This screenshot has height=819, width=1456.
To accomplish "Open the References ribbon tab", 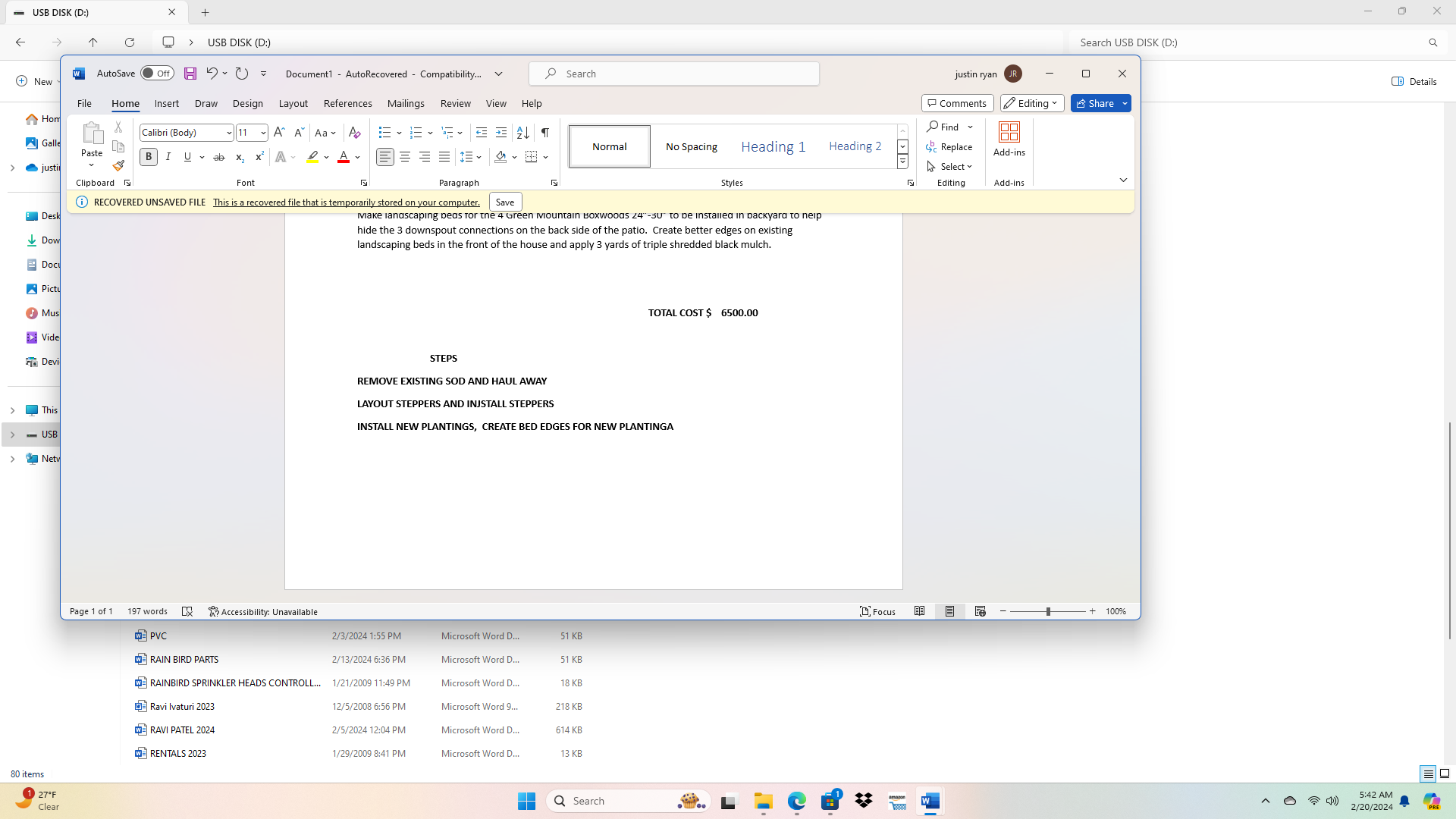I will [x=347, y=103].
